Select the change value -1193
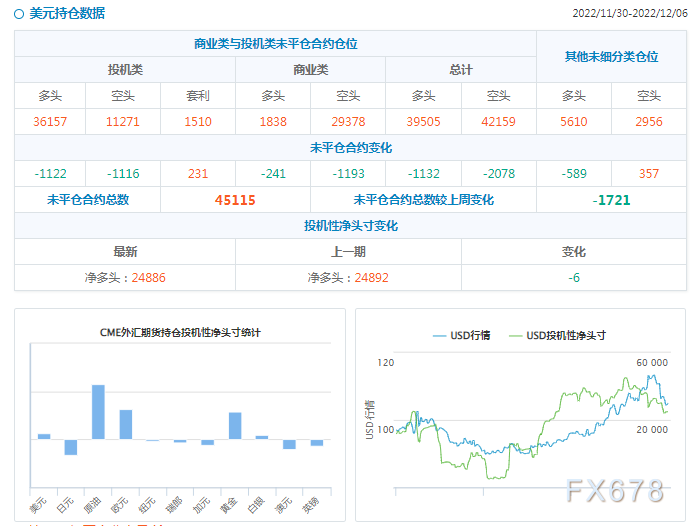The image size is (694, 526). click(x=348, y=174)
